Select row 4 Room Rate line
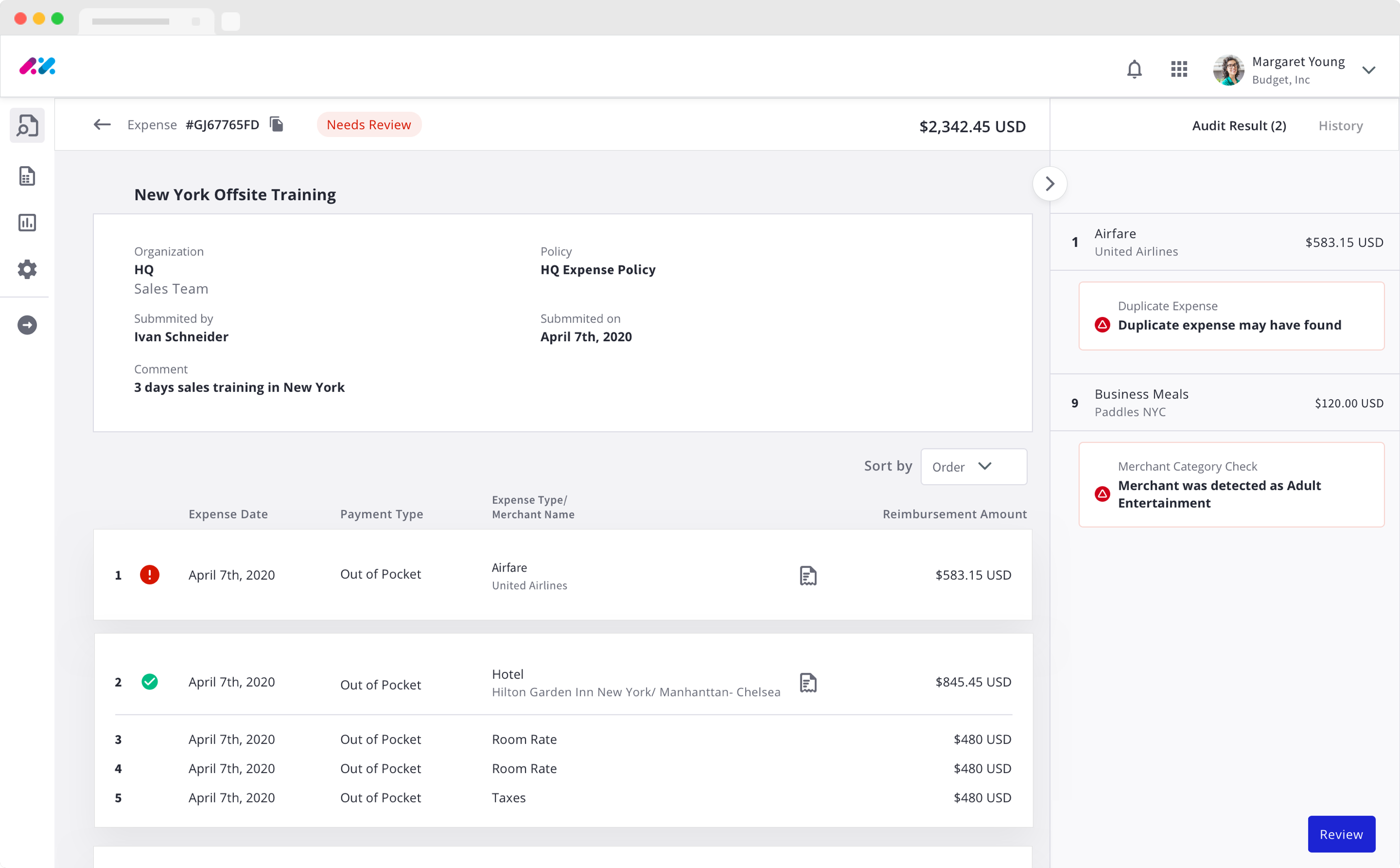1400x868 pixels. [563, 768]
